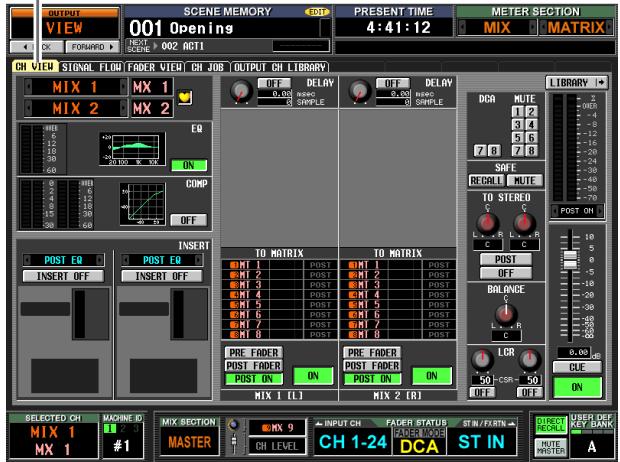Select machine ID 1 indicator
This screenshot has width=620, height=462.
pyautogui.click(x=110, y=428)
